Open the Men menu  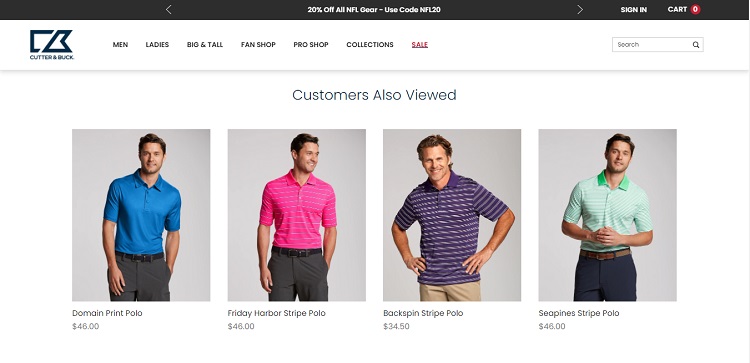(120, 44)
